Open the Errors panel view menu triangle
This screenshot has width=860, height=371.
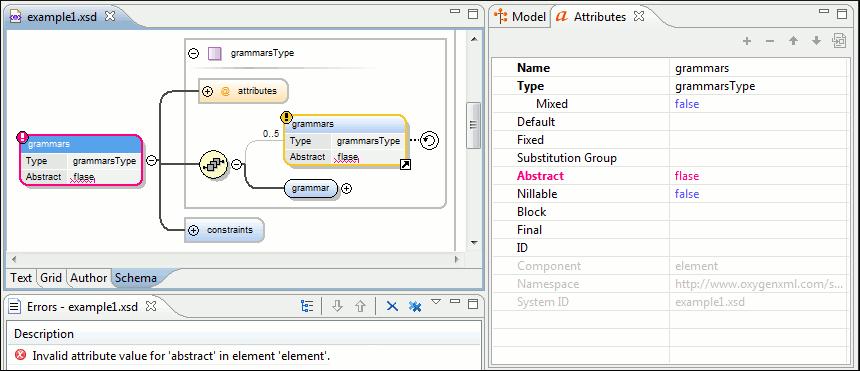pyautogui.click(x=436, y=301)
